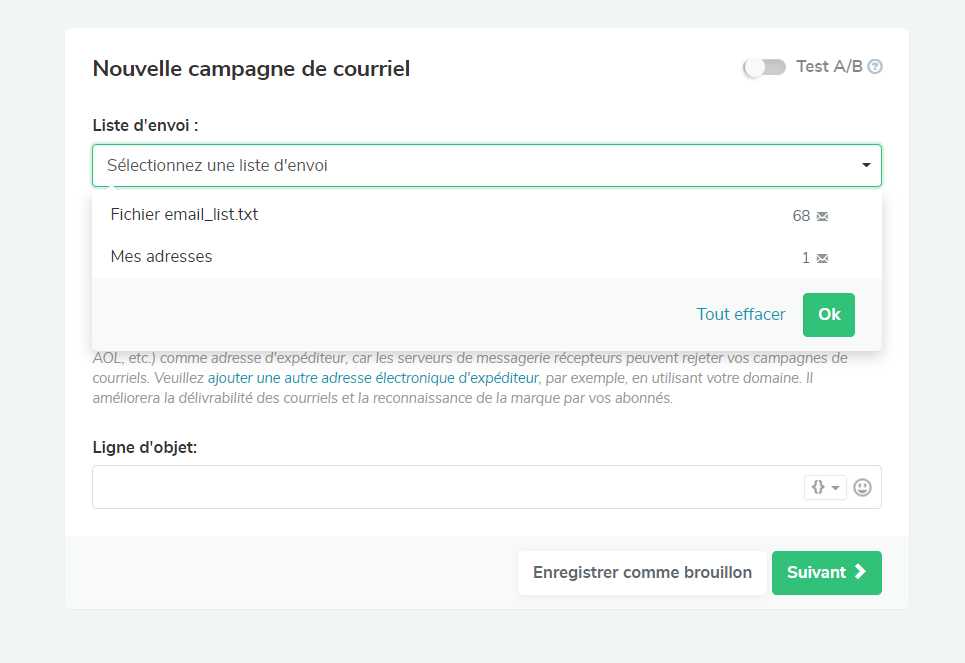Choose the 'Mes adresses' list option

pyautogui.click(x=161, y=256)
